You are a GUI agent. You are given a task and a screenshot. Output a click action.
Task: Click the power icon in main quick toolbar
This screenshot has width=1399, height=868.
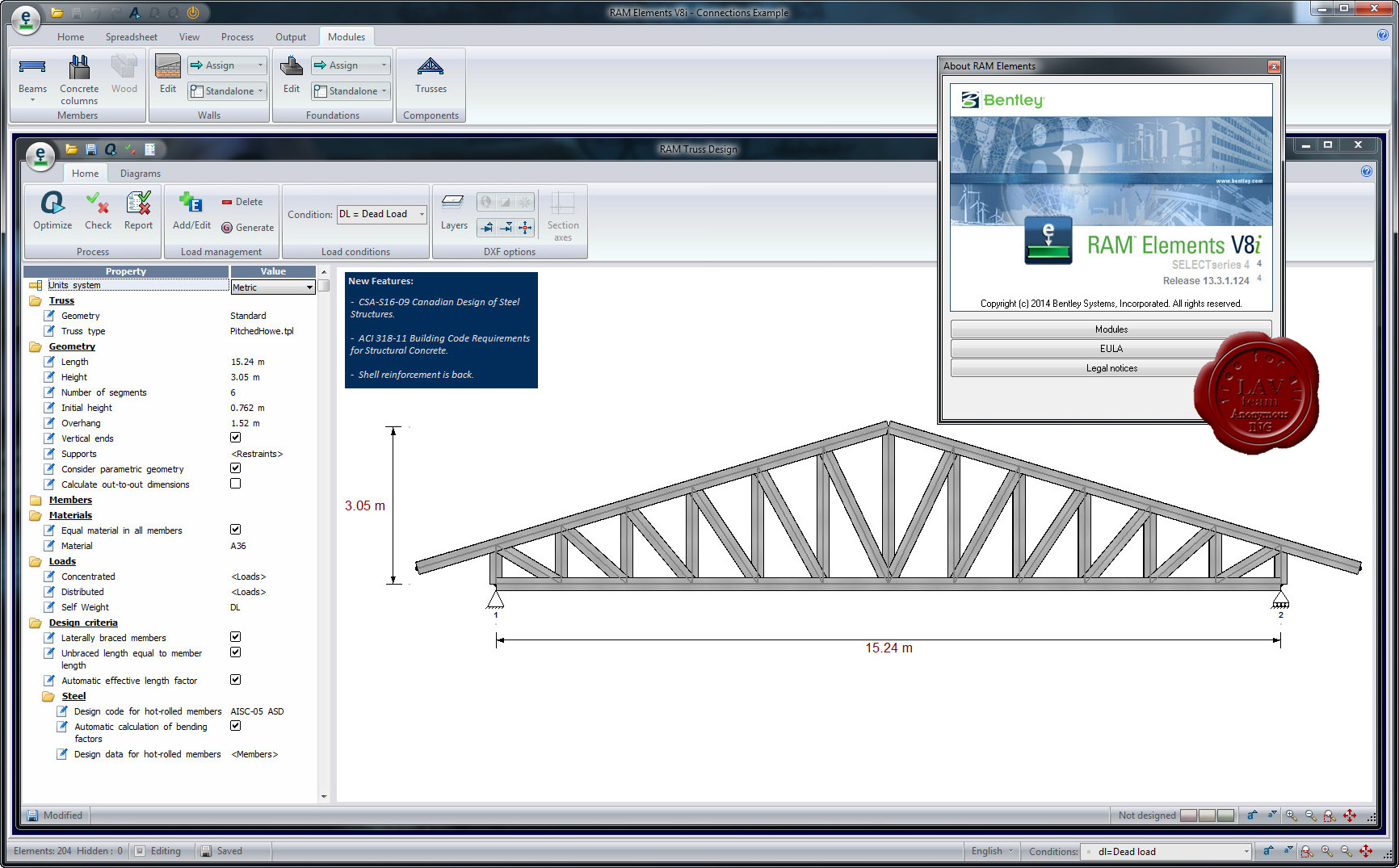click(x=193, y=13)
